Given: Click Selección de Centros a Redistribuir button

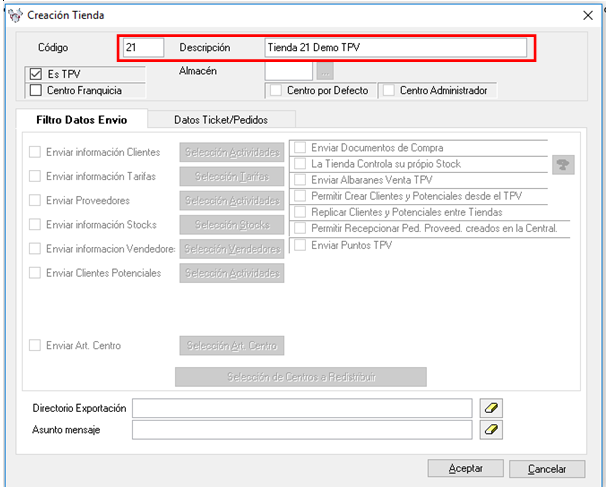Looking at the screenshot, I should (x=301, y=377).
